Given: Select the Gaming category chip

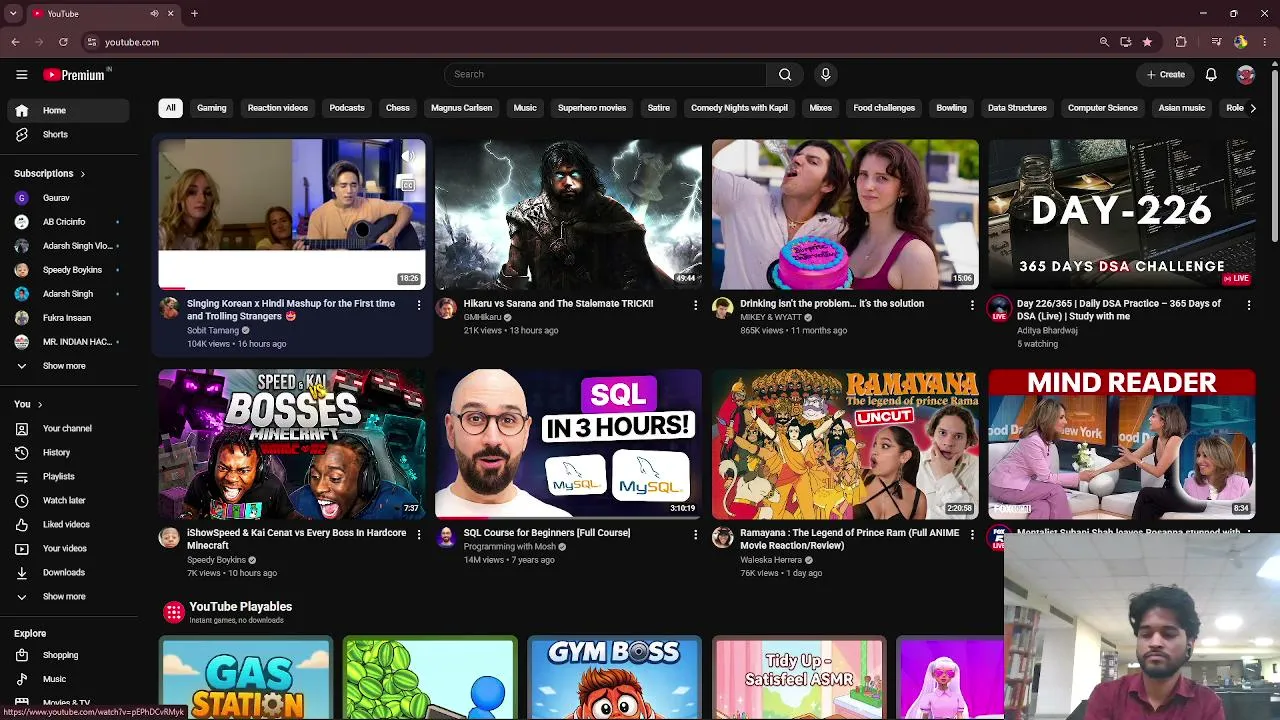Looking at the screenshot, I should (x=212, y=108).
